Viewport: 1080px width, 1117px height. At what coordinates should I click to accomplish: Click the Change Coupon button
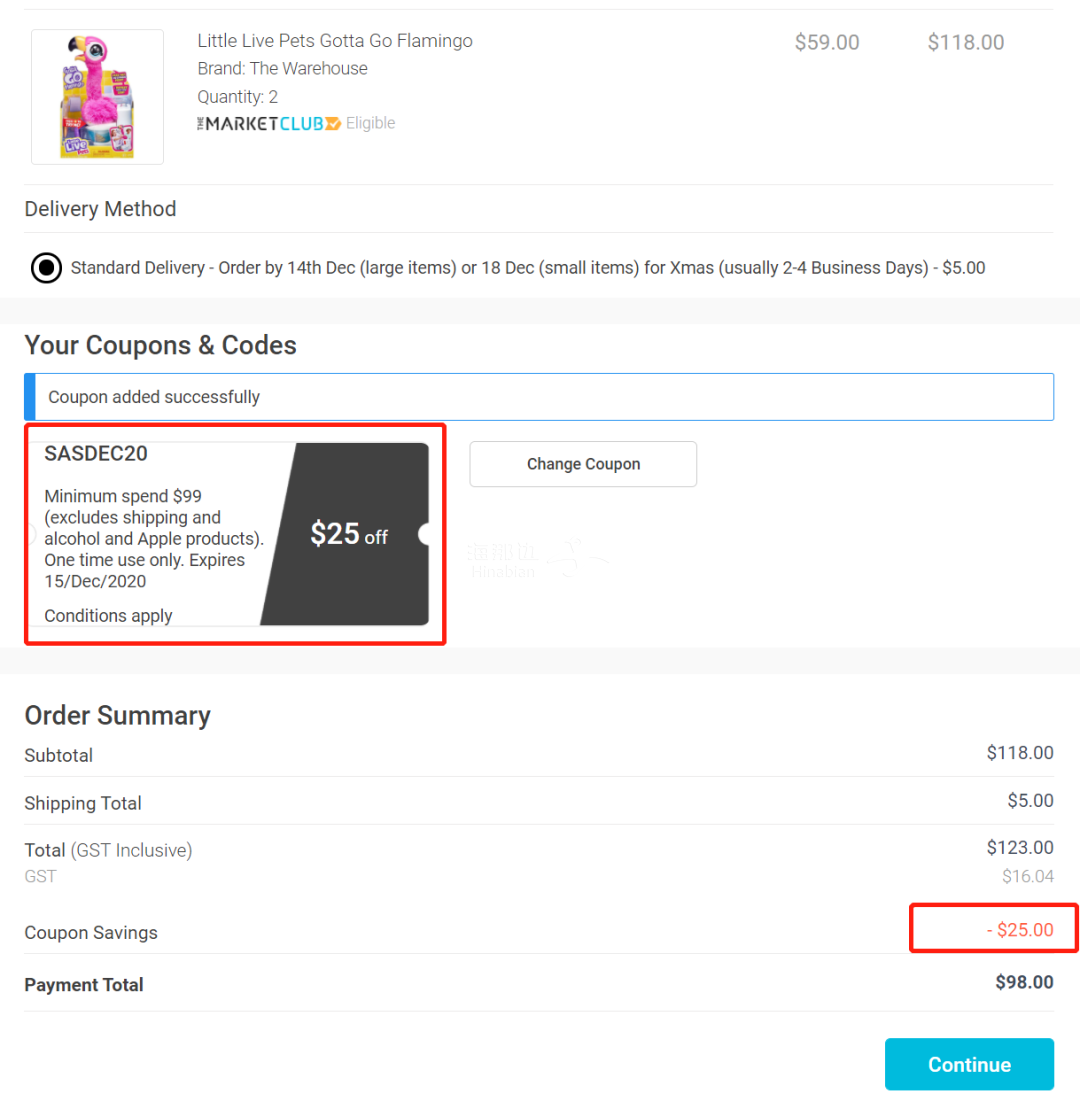583,464
